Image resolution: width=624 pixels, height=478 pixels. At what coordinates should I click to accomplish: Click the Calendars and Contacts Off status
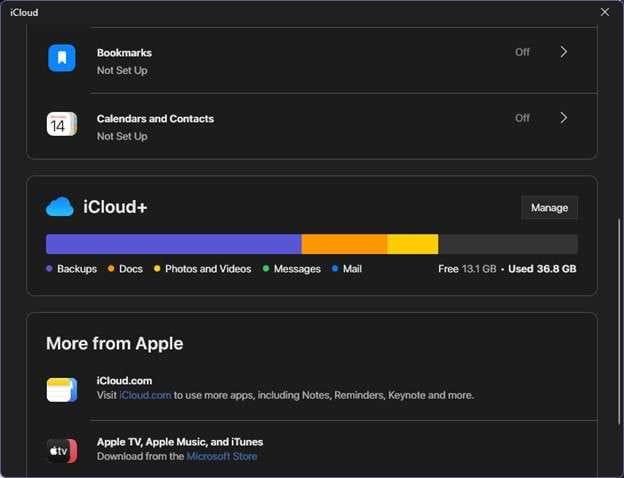click(522, 118)
